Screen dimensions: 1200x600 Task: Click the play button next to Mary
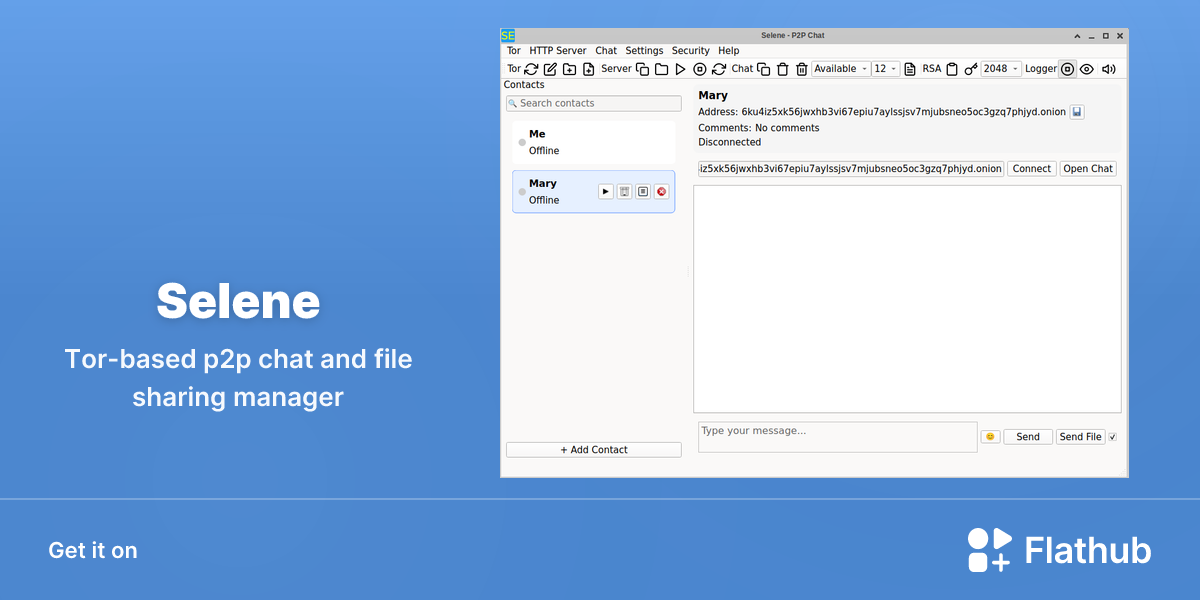pos(606,191)
